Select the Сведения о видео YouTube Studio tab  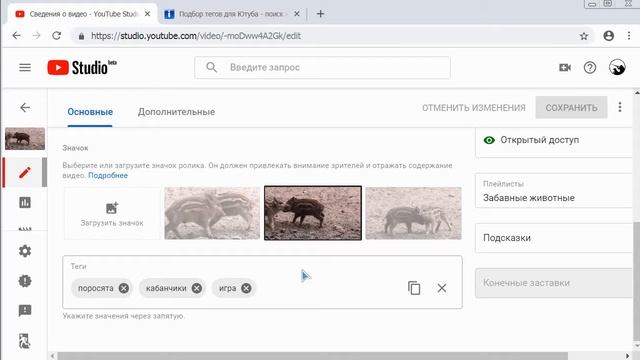82,14
